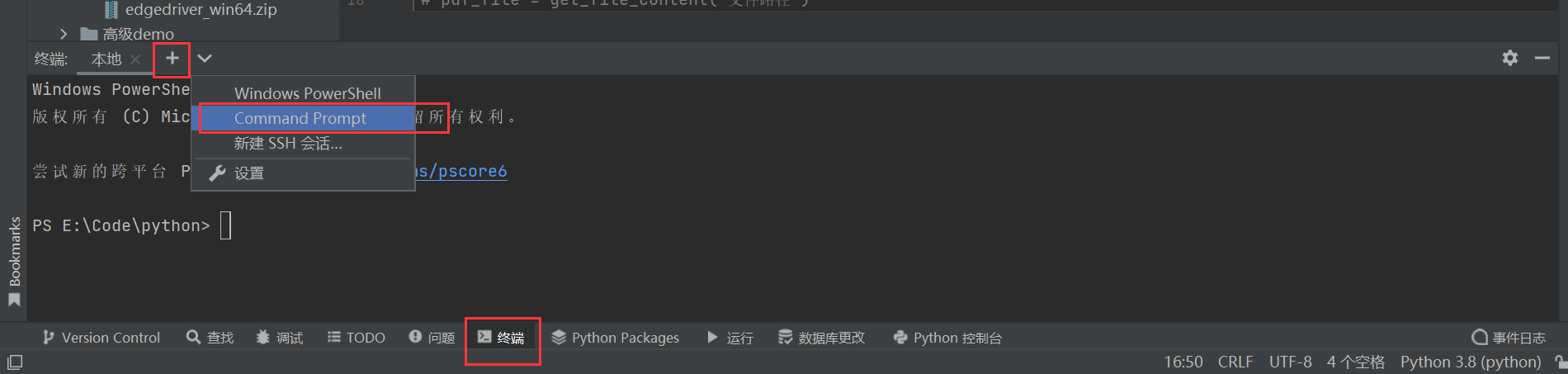Close the 本地 terminal tab
1568x374 pixels.
coord(135,59)
